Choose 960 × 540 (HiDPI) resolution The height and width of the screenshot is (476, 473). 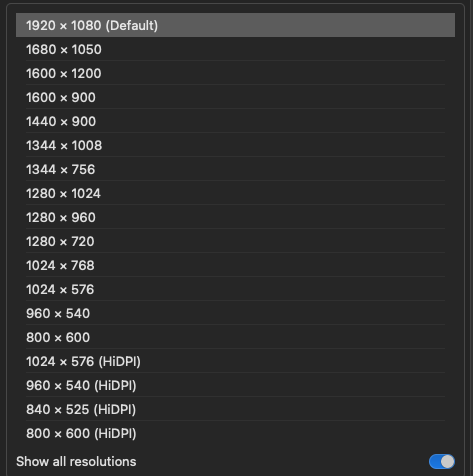click(x=235, y=385)
